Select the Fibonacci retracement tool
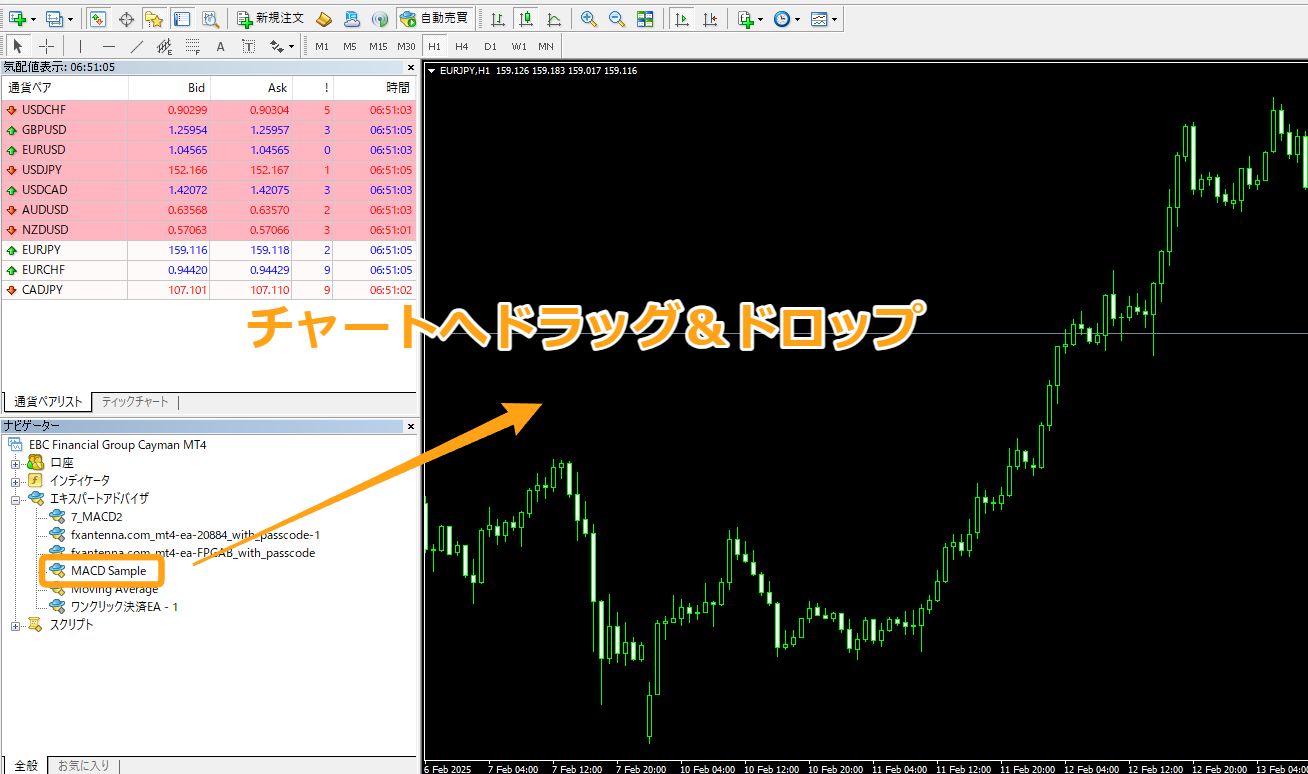Image resolution: width=1308 pixels, height=774 pixels. 193,46
